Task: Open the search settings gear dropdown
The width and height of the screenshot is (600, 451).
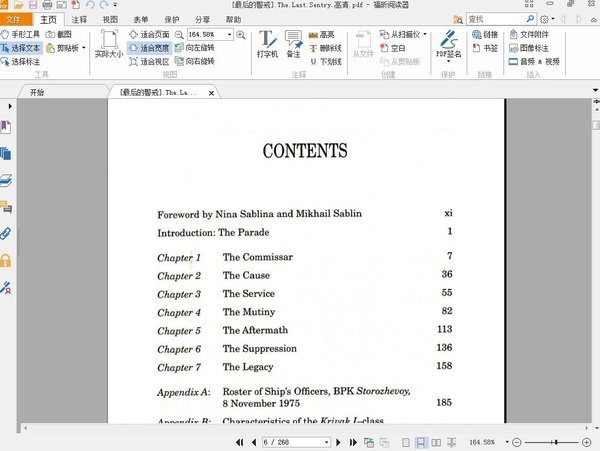Action: point(547,19)
